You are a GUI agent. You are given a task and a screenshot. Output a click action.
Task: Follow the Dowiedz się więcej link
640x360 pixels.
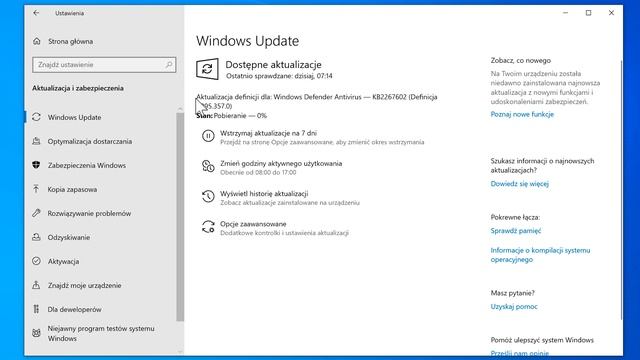click(x=520, y=184)
